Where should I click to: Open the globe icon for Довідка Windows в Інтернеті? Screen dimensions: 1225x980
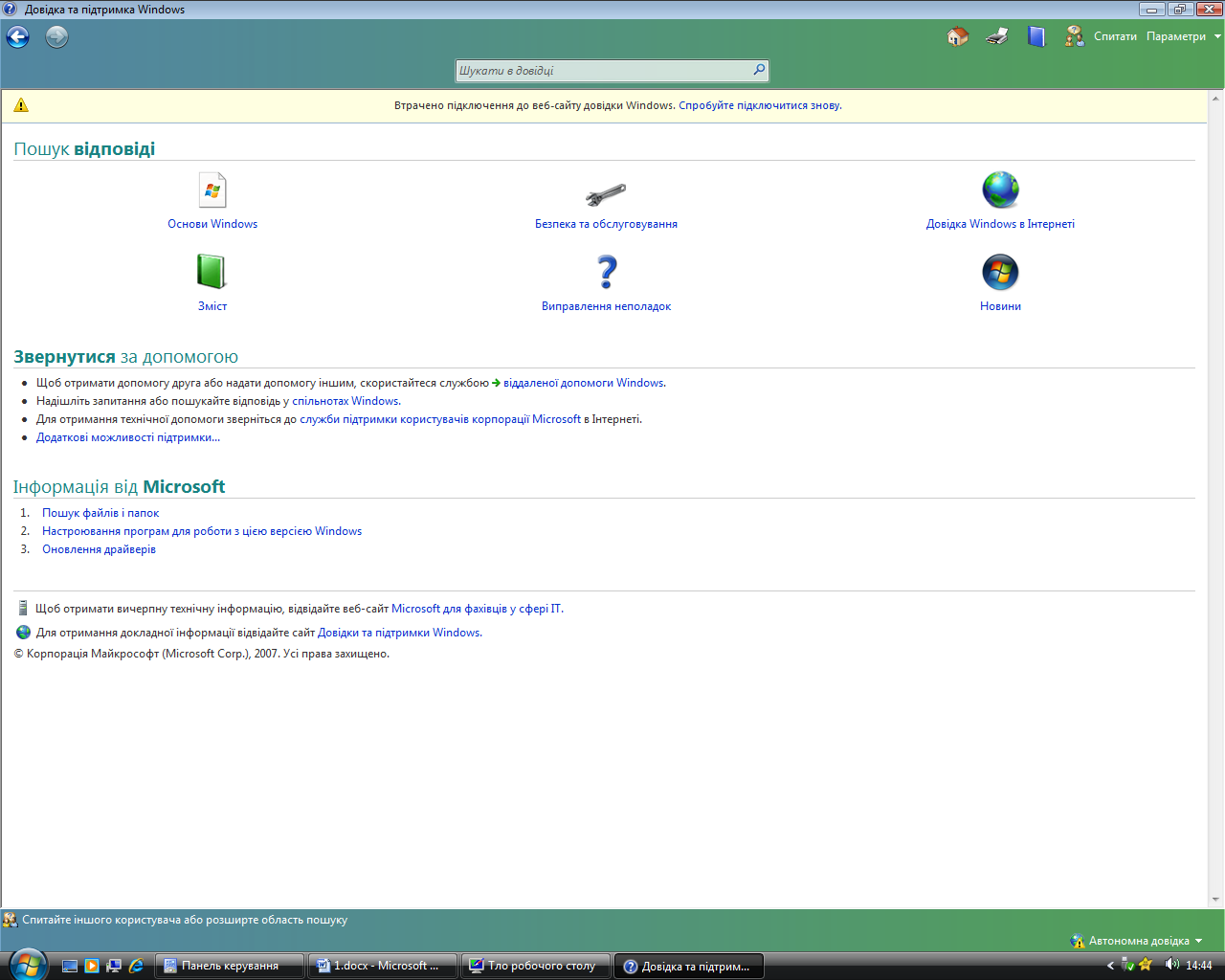click(x=1000, y=189)
